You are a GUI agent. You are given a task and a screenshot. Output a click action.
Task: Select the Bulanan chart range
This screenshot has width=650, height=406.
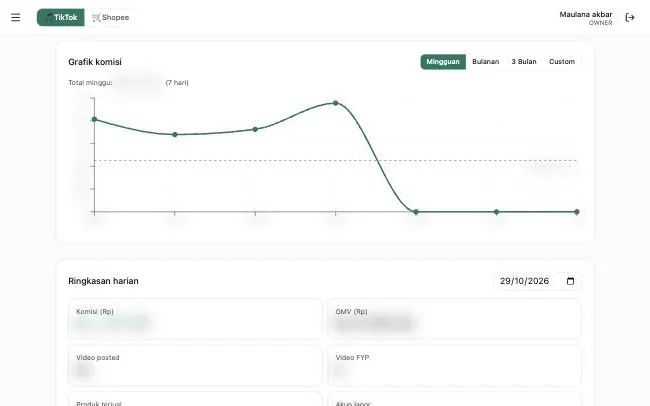(485, 62)
